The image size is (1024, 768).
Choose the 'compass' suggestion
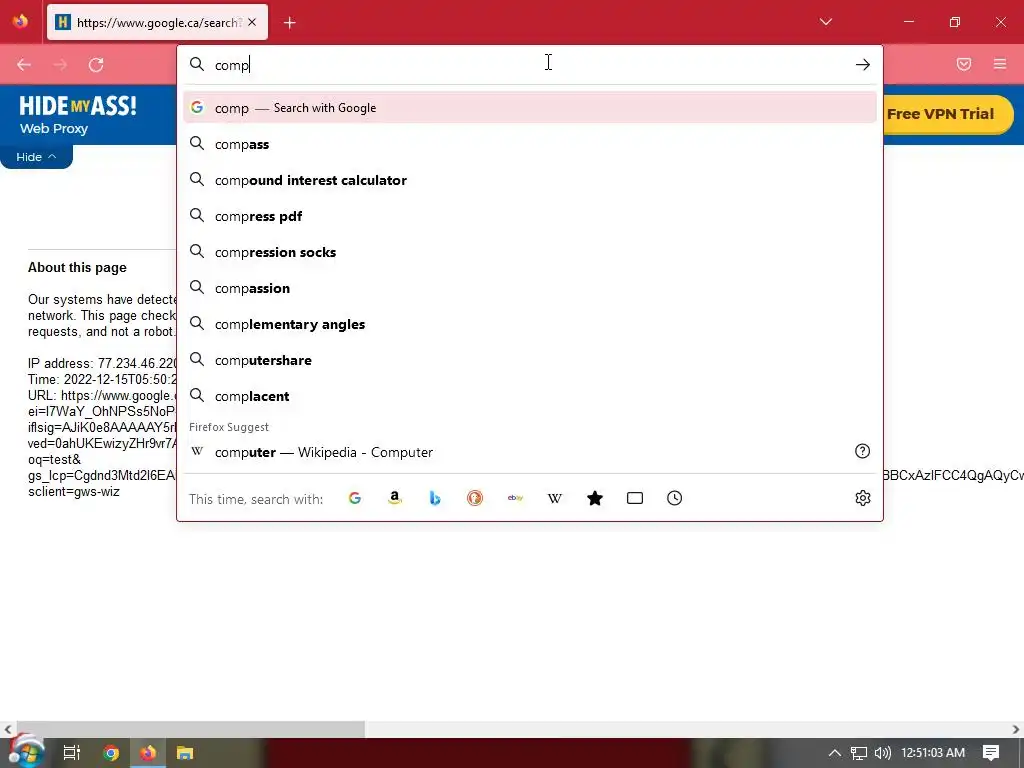pyautogui.click(x=530, y=144)
